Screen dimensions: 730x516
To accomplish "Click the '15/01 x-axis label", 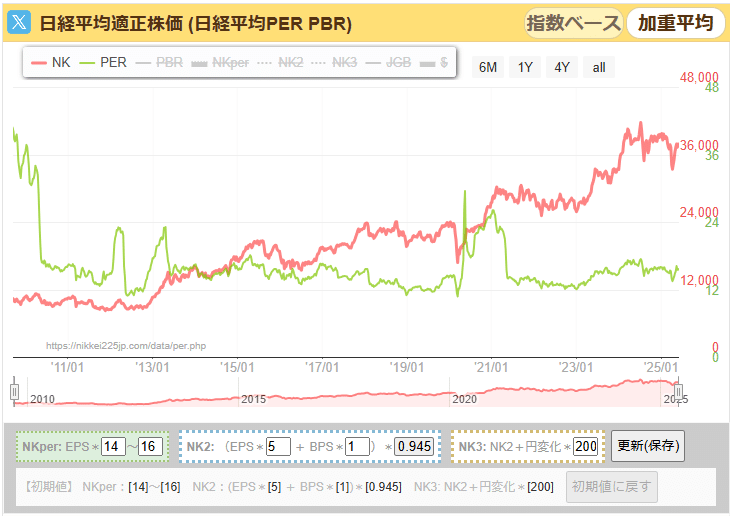I will (237, 367).
